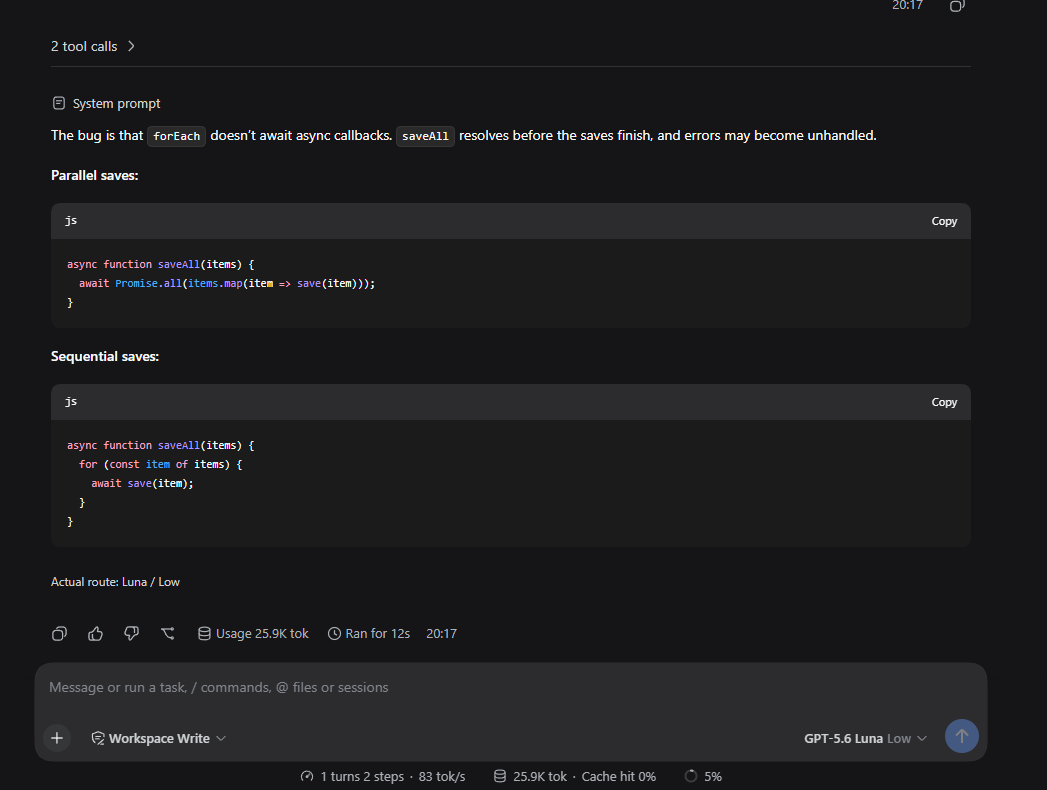Click the branch/retry icon next to thumbs down
The image size is (1047, 790).
[168, 634]
